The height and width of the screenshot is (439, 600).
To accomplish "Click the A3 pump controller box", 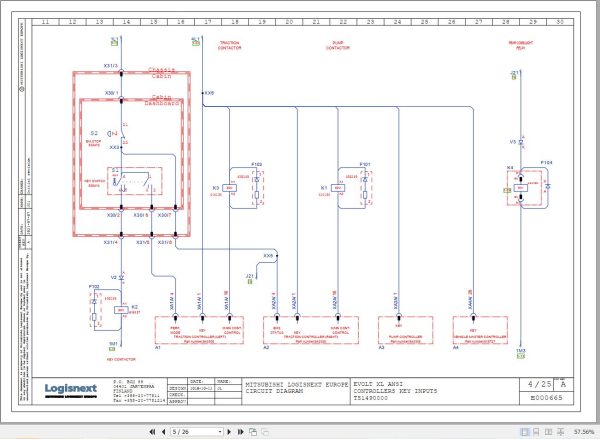I will [406, 330].
